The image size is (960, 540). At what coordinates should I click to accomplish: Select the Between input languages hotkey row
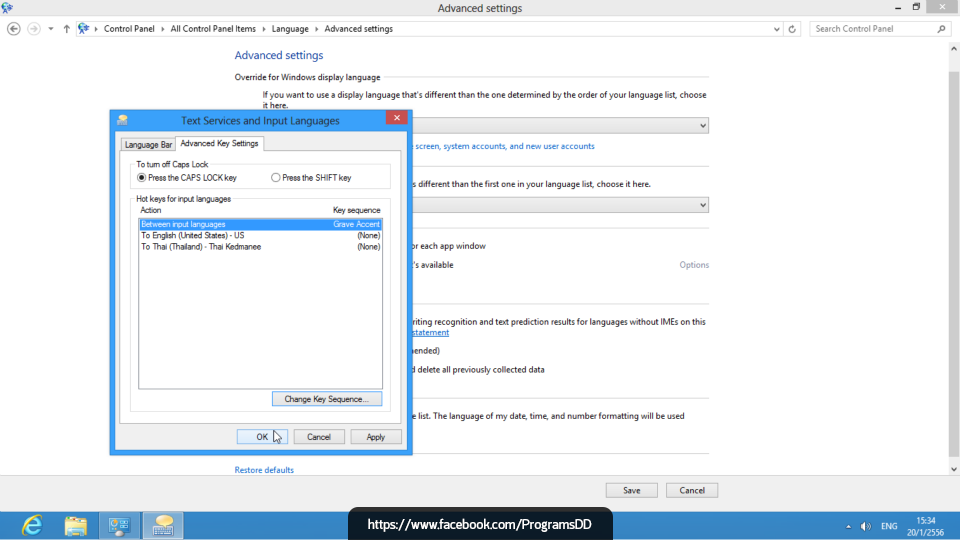[260, 225]
